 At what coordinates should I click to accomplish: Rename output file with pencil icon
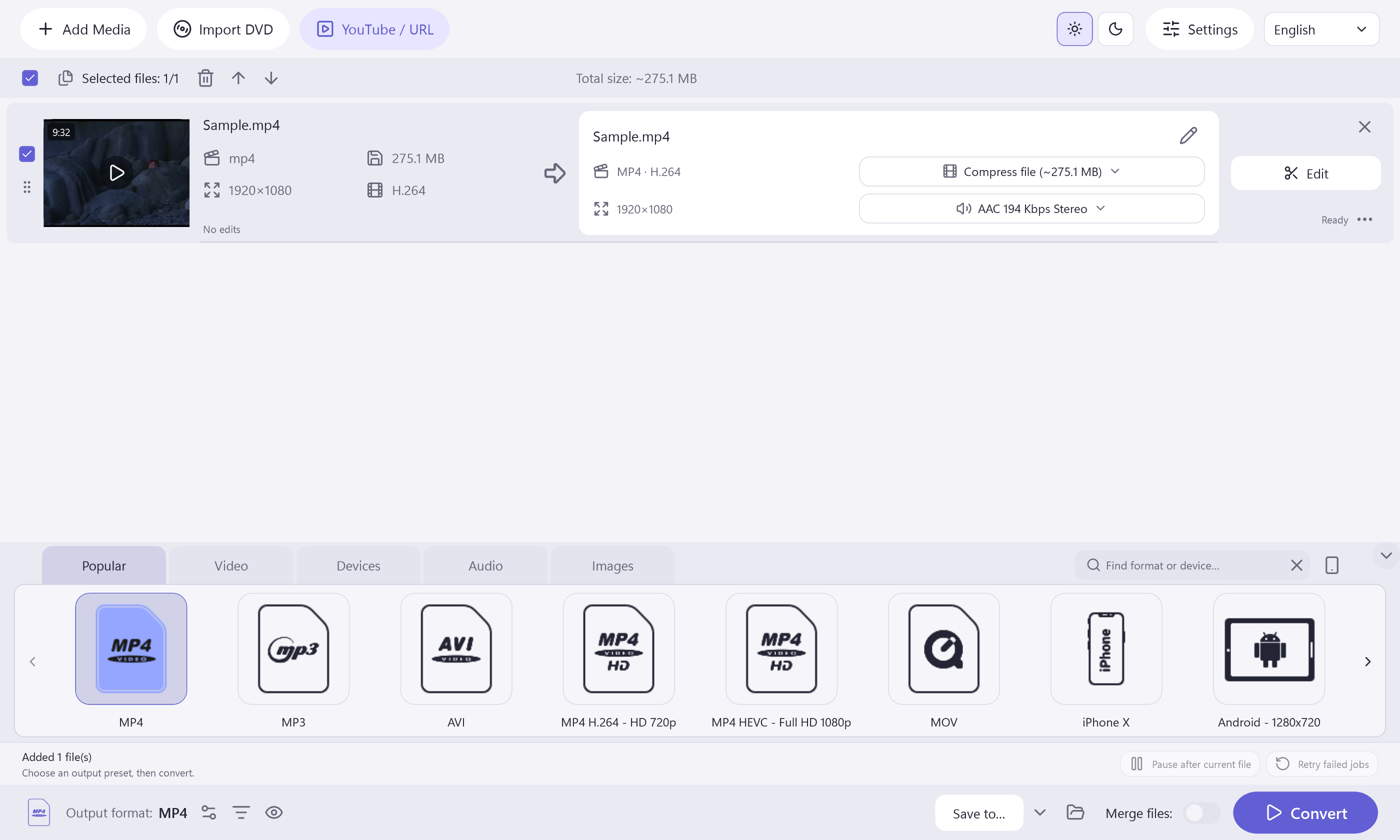click(1188, 136)
